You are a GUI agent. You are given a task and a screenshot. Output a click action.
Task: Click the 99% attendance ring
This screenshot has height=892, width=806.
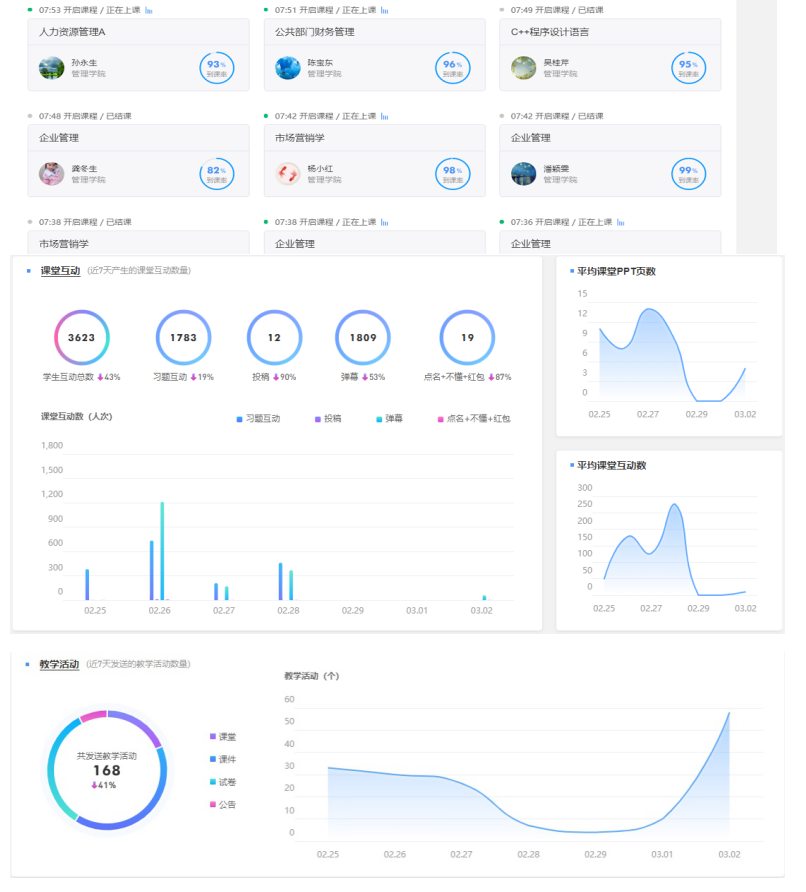click(x=688, y=174)
